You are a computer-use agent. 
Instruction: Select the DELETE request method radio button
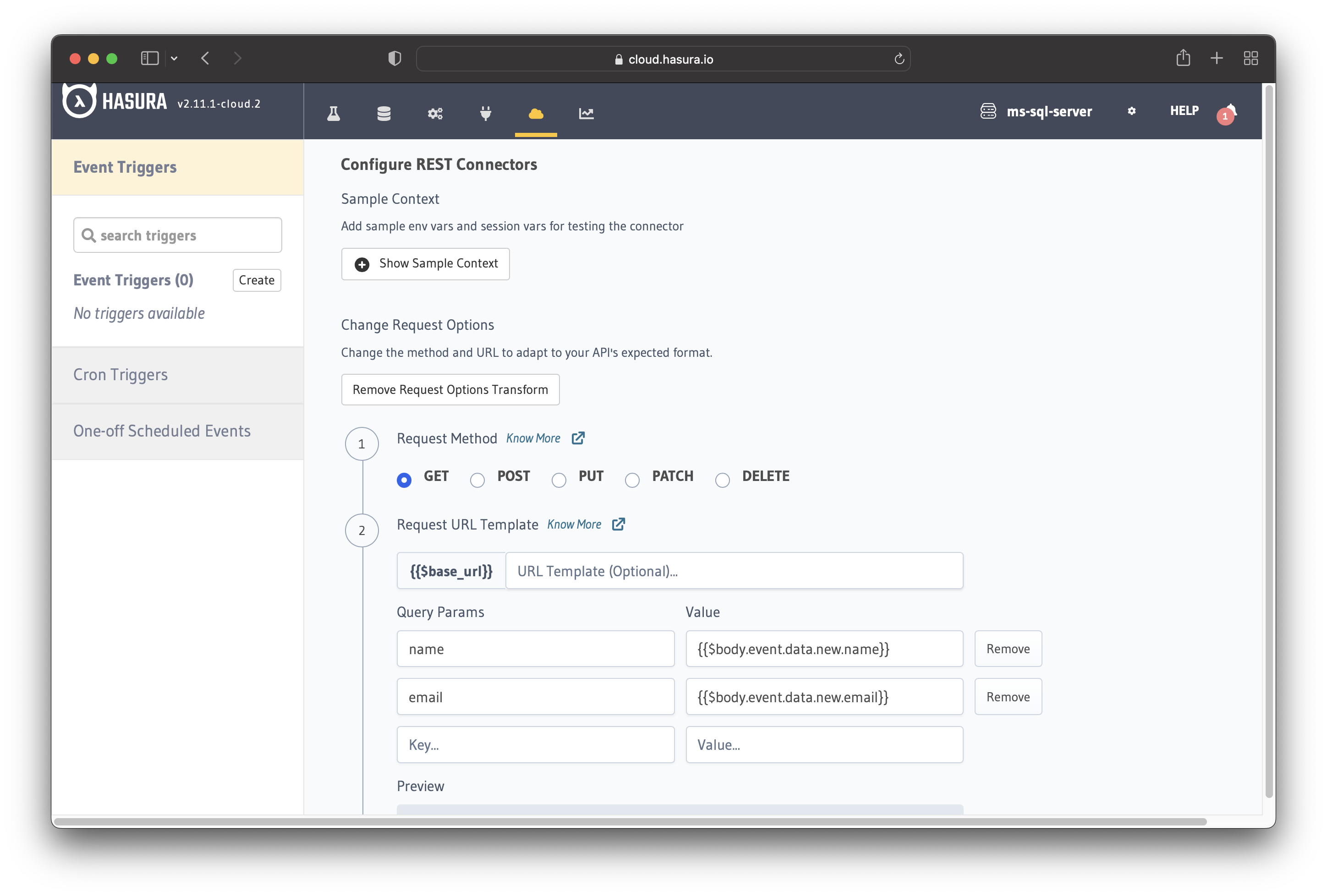(x=722, y=480)
